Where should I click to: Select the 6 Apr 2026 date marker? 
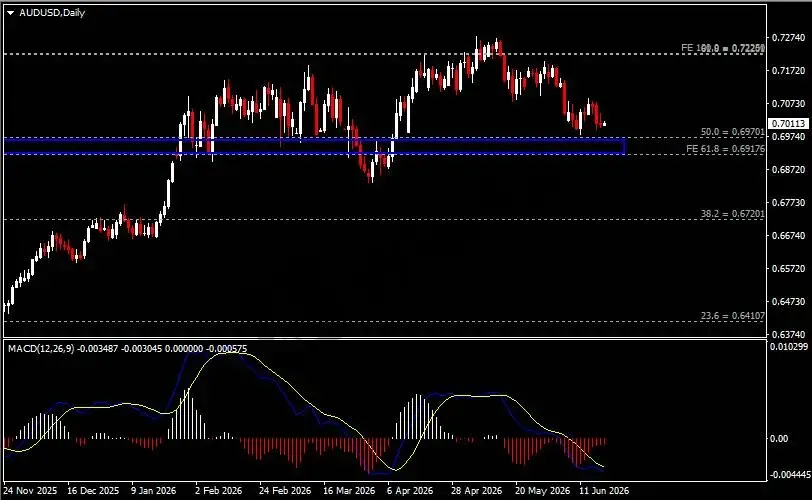tap(410, 491)
